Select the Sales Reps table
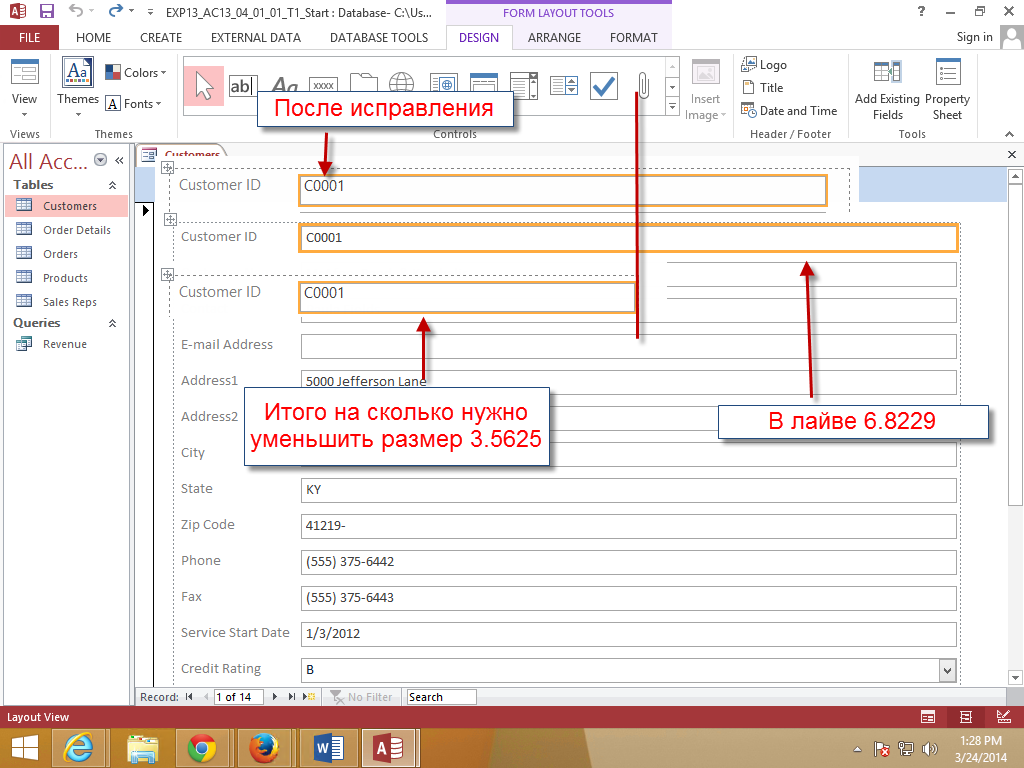 click(67, 302)
